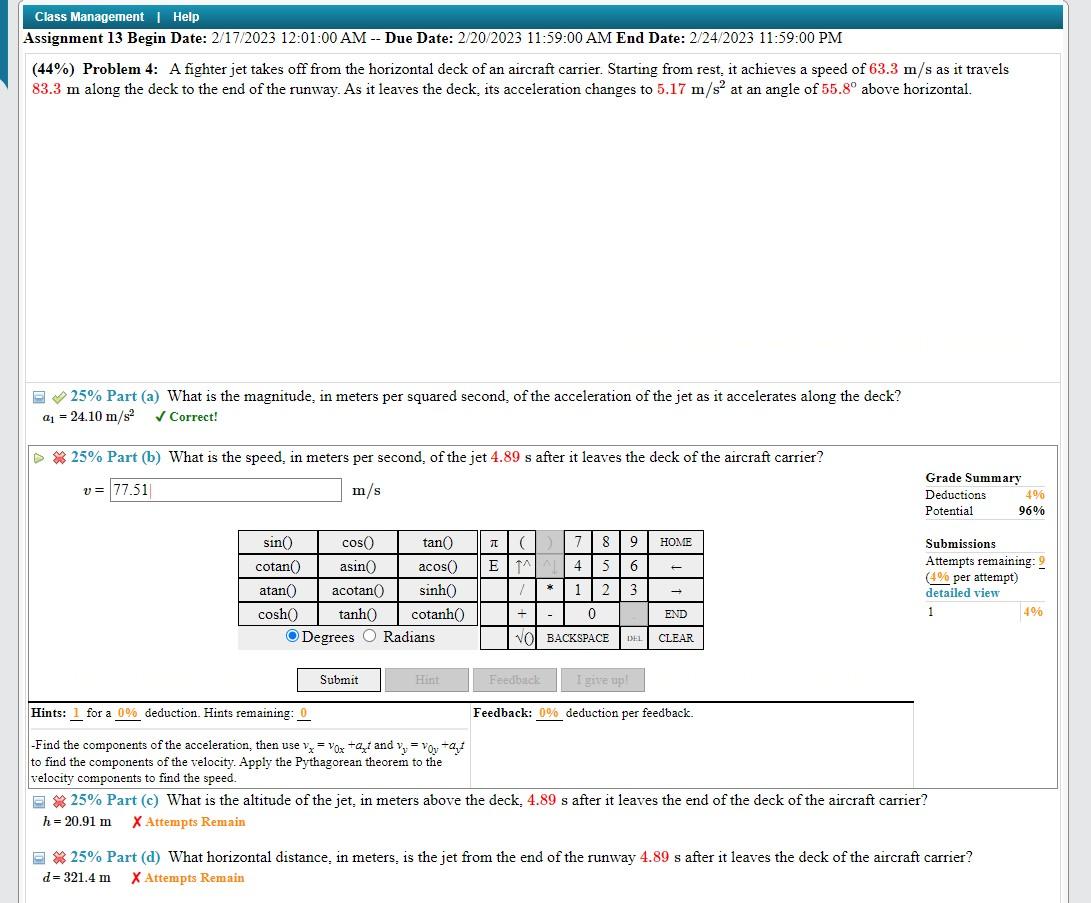1091x903 pixels.
Task: Click BACKSPACE on the calculator keypad
Action: 579,638
